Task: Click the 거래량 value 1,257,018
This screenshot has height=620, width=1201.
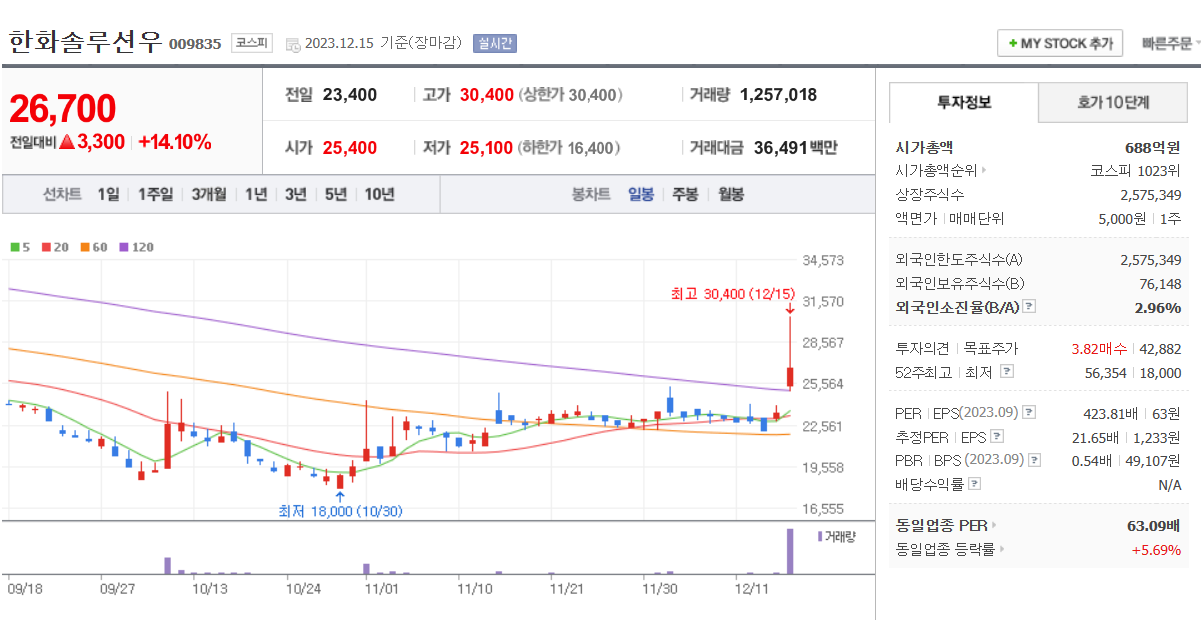Action: pos(778,95)
